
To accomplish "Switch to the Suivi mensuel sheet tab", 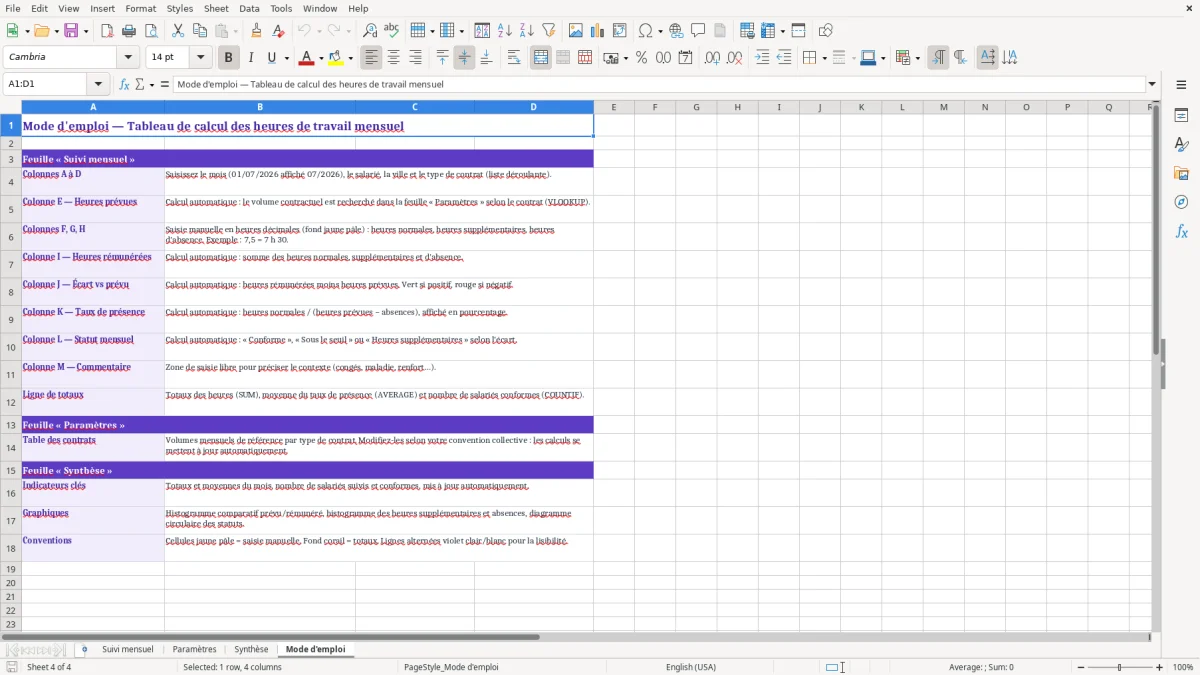I will coord(128,649).
